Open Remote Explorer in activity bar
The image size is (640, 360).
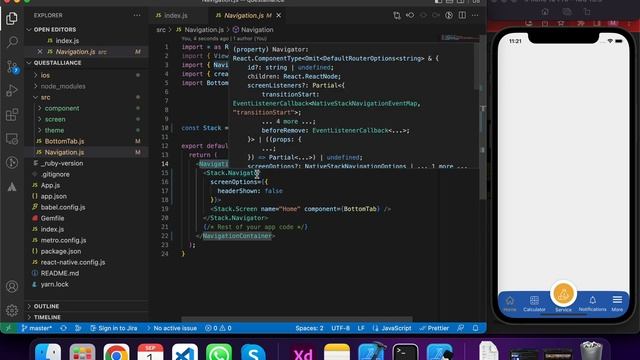point(12,139)
